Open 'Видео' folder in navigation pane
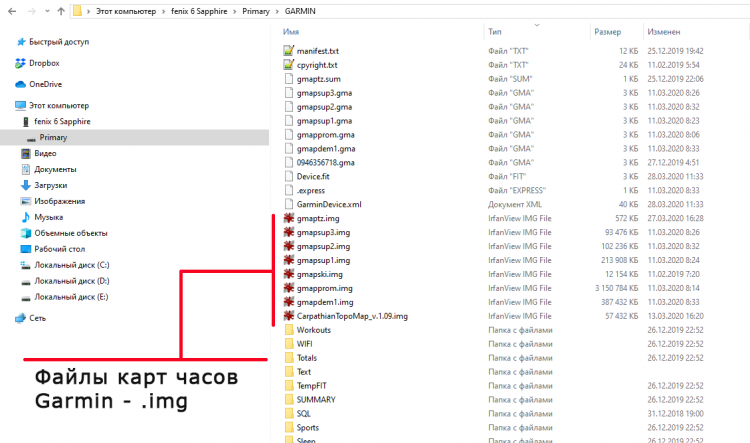This screenshot has height=443, width=750. [45, 154]
